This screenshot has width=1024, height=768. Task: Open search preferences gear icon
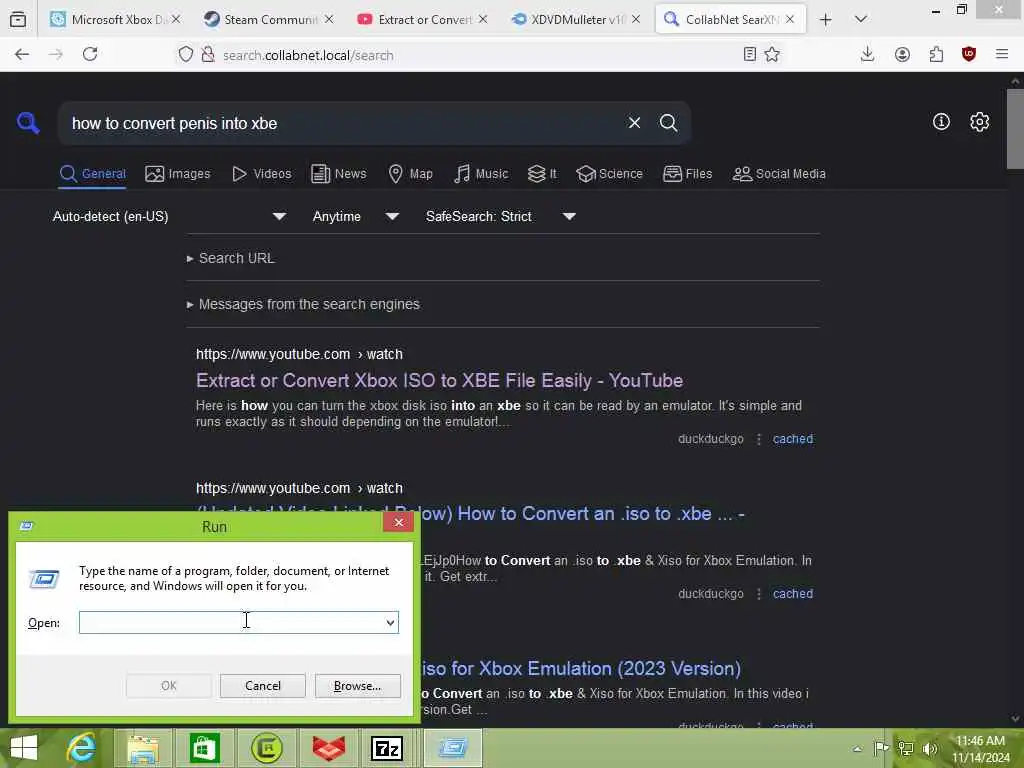[979, 121]
